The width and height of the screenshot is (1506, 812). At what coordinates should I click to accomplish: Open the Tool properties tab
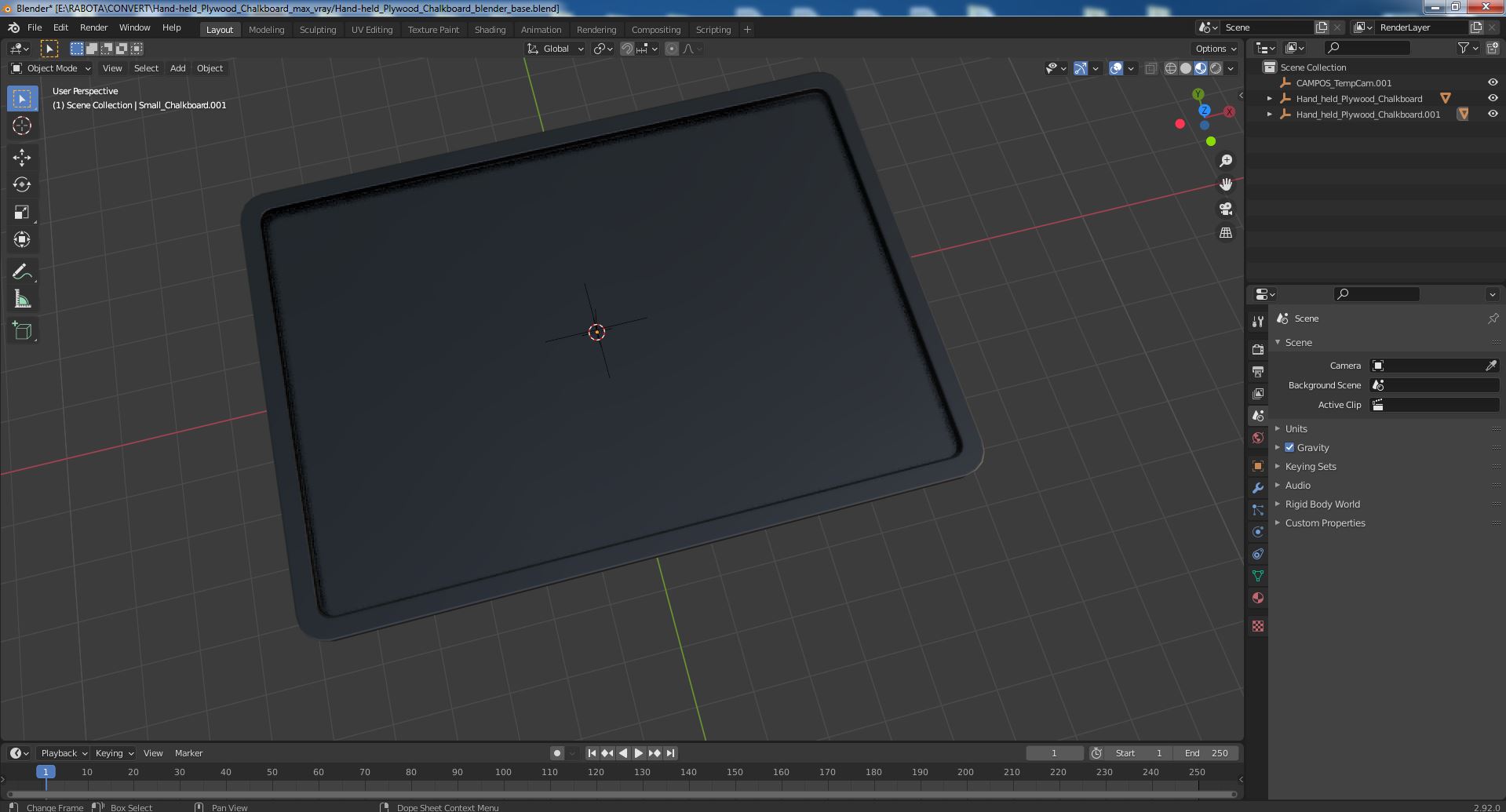pyautogui.click(x=1258, y=322)
